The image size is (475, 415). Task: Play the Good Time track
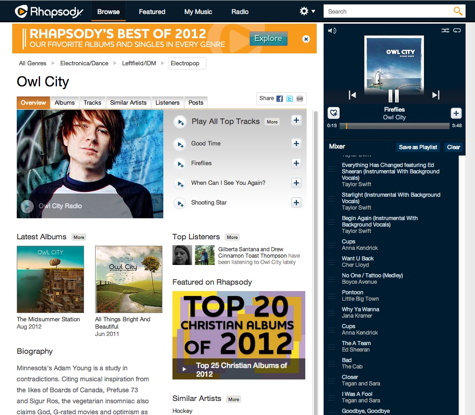coord(180,144)
